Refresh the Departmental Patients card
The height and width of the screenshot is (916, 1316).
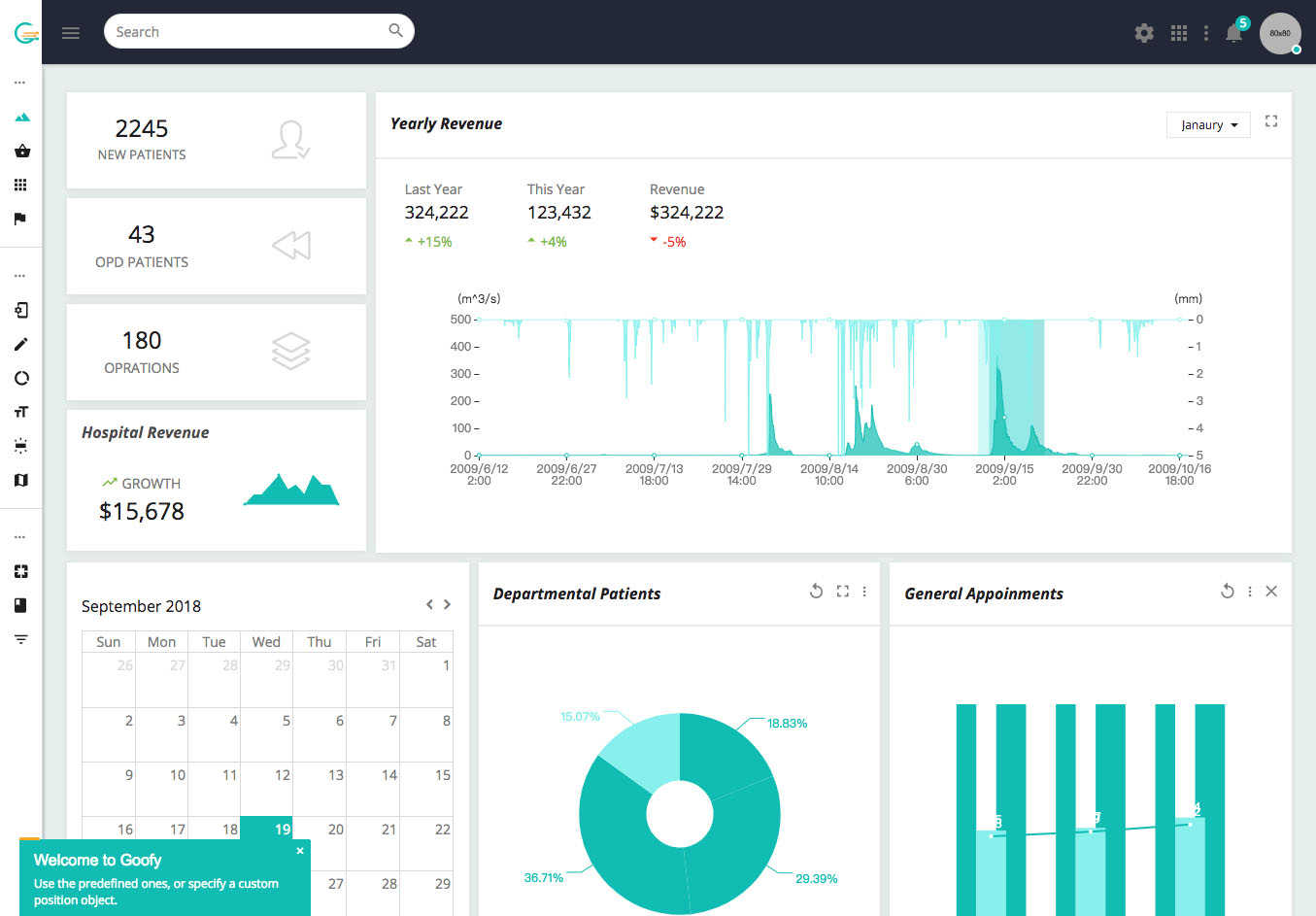(x=816, y=591)
